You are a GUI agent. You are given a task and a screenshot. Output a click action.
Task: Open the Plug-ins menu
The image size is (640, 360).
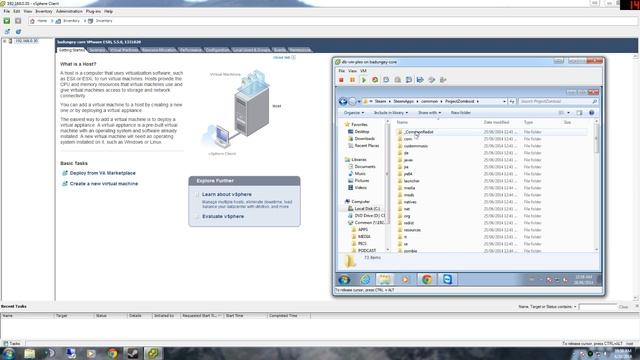(x=93, y=11)
